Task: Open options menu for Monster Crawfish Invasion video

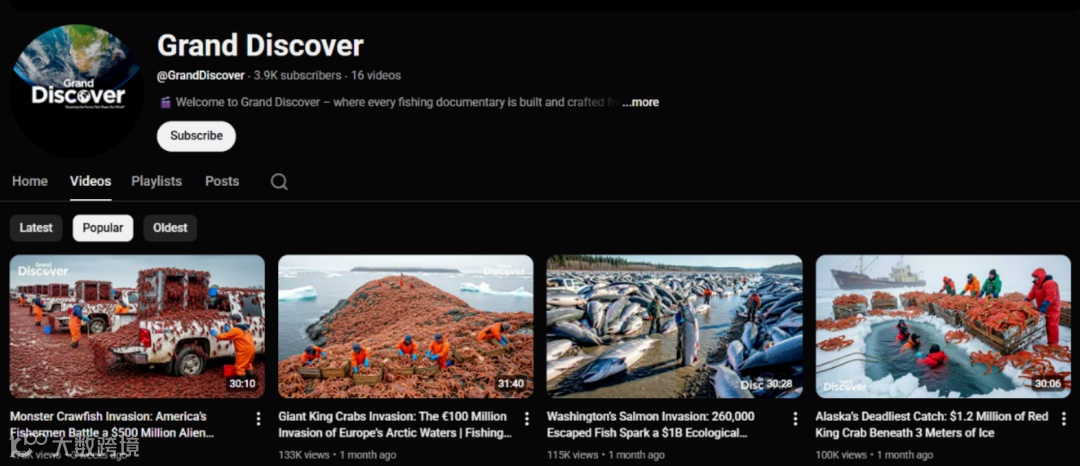Action: click(258, 419)
